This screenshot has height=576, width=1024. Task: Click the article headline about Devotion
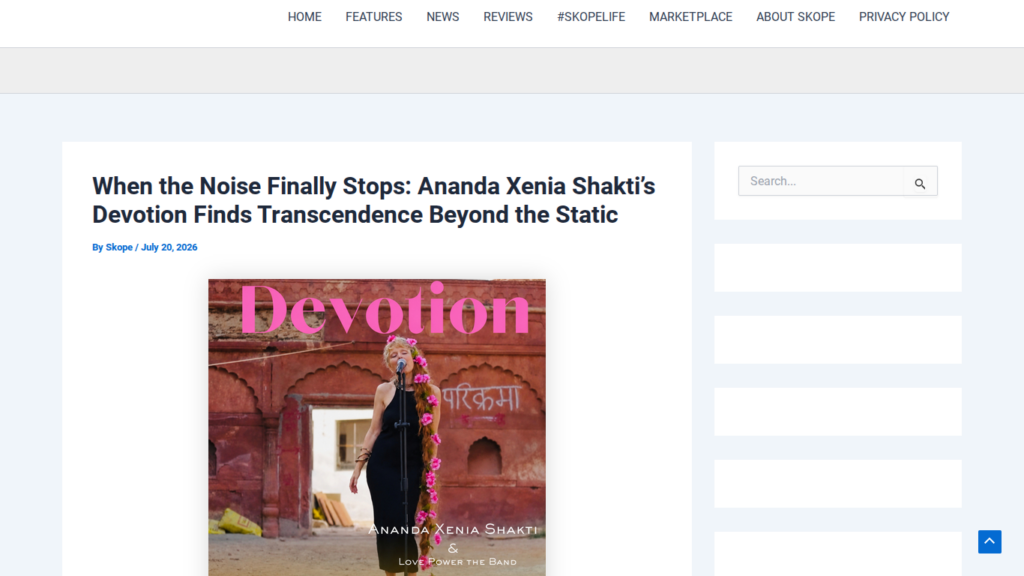[374, 200]
